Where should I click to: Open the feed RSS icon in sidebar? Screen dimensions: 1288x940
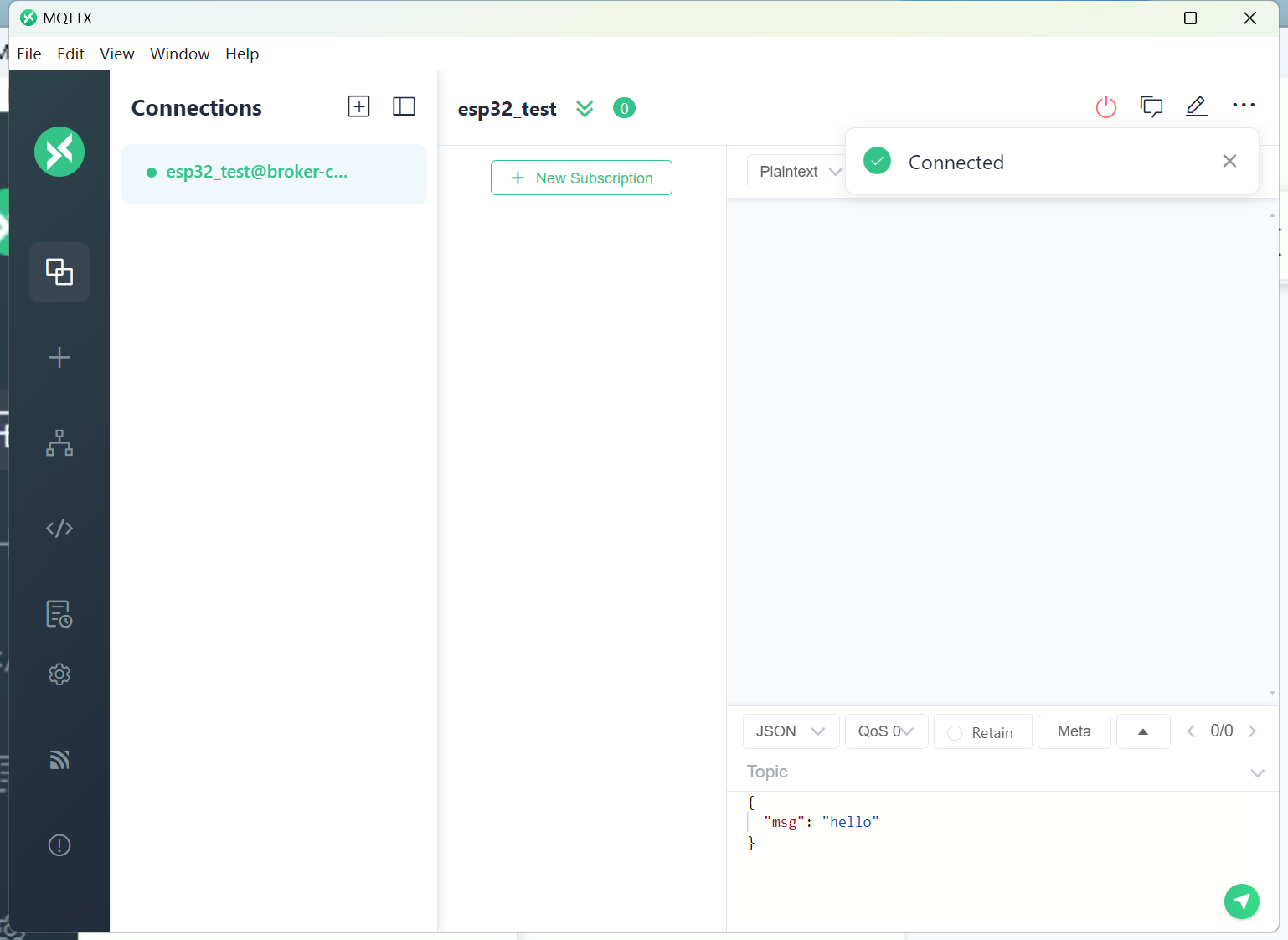click(x=59, y=760)
